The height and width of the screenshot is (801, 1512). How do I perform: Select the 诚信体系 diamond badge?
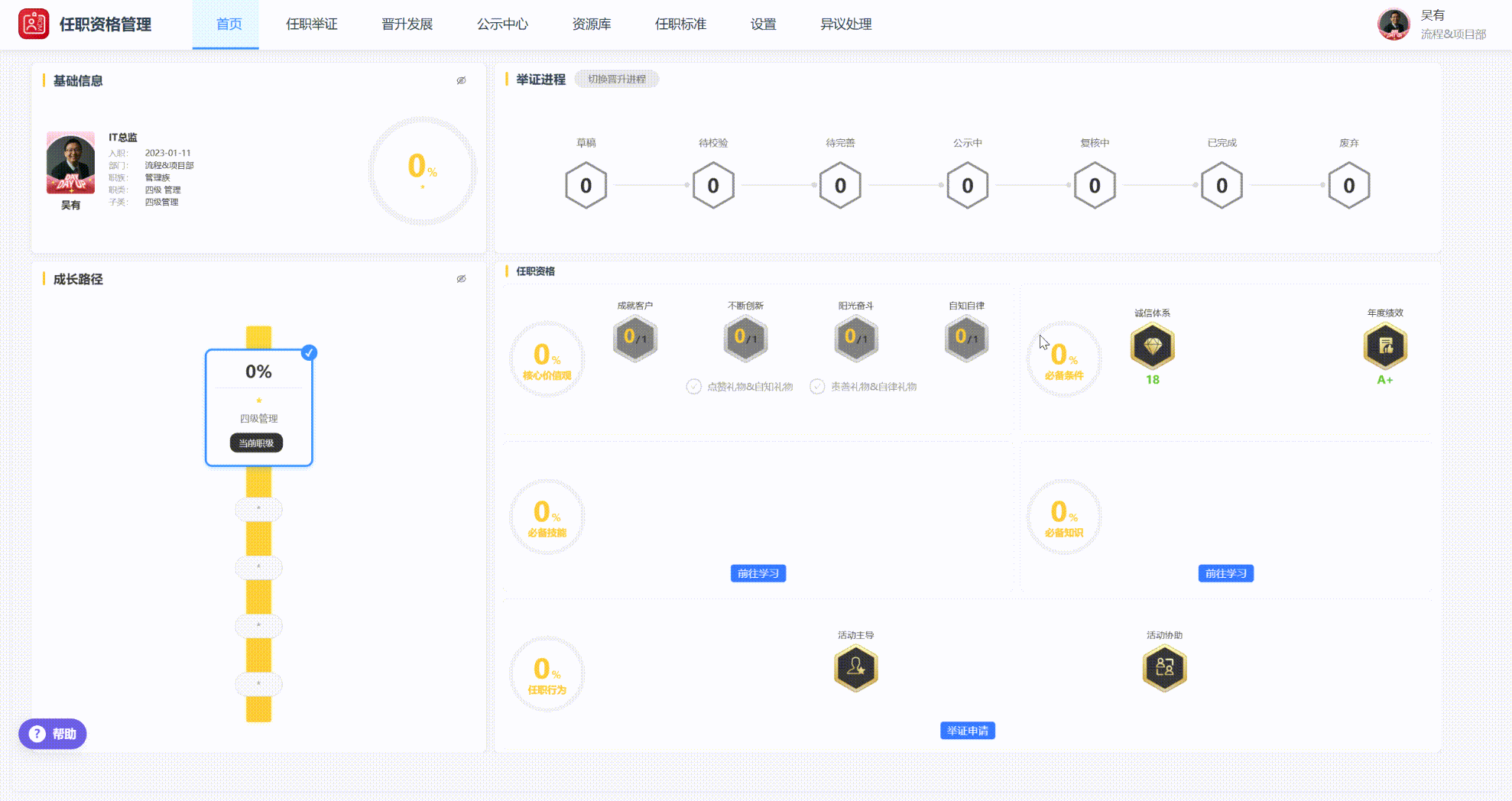tap(1152, 346)
